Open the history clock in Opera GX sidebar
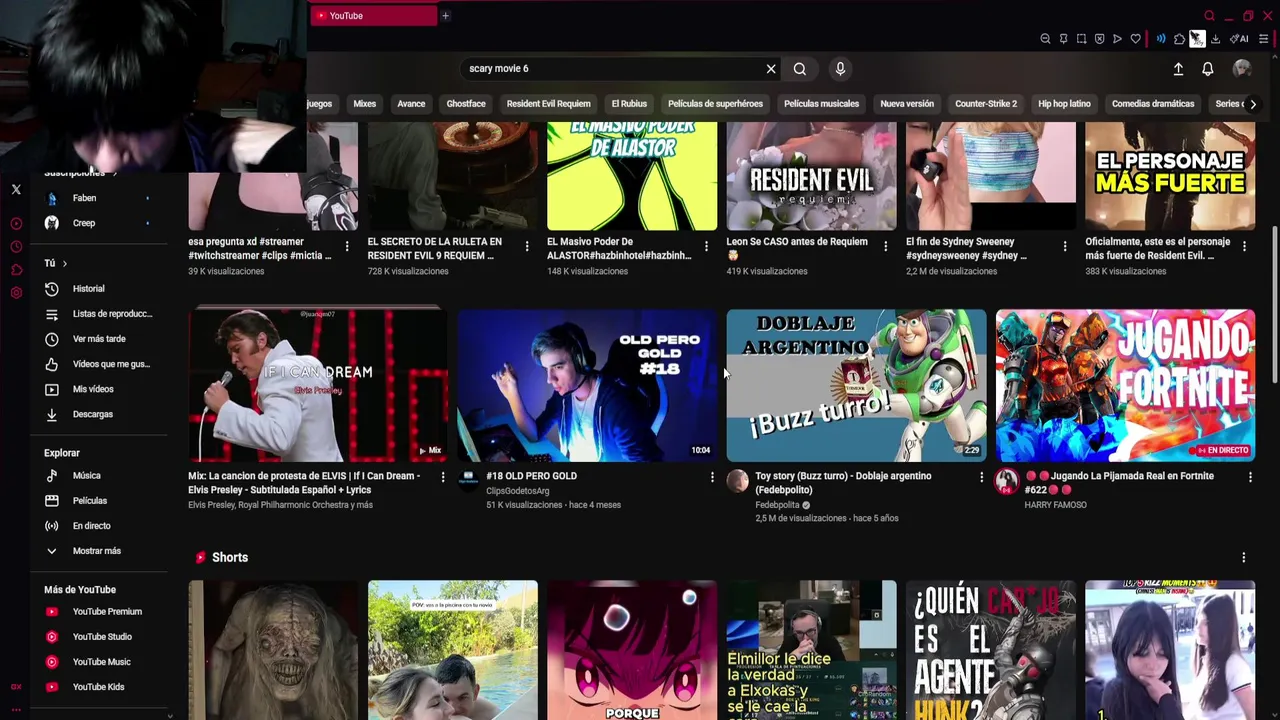1280x720 pixels. pyautogui.click(x=16, y=247)
